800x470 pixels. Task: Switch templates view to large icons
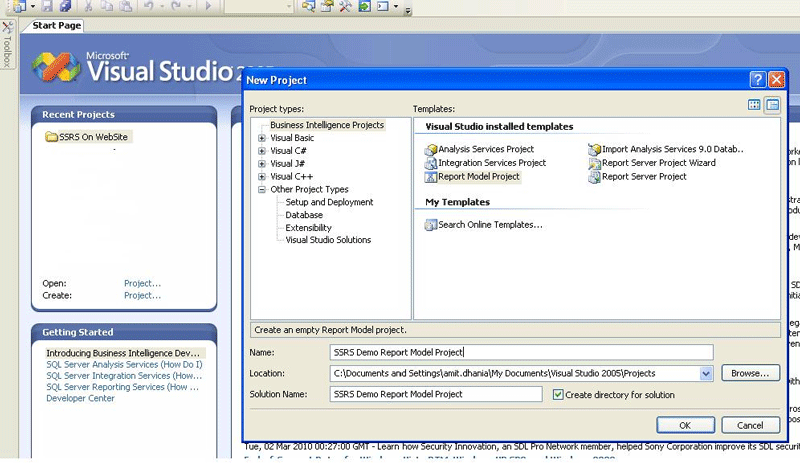coord(755,105)
